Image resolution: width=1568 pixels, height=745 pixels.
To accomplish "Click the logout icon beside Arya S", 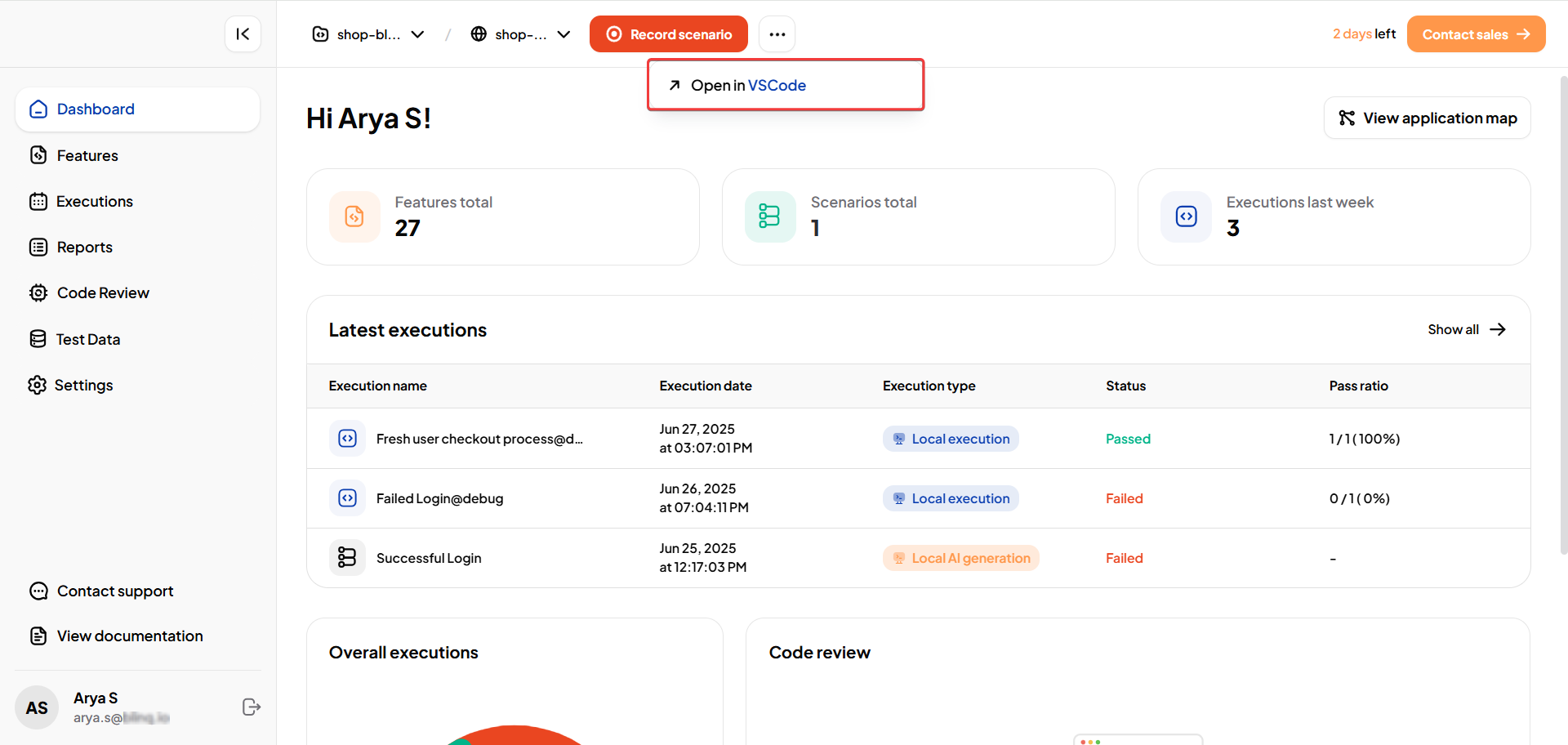I will coord(252,707).
